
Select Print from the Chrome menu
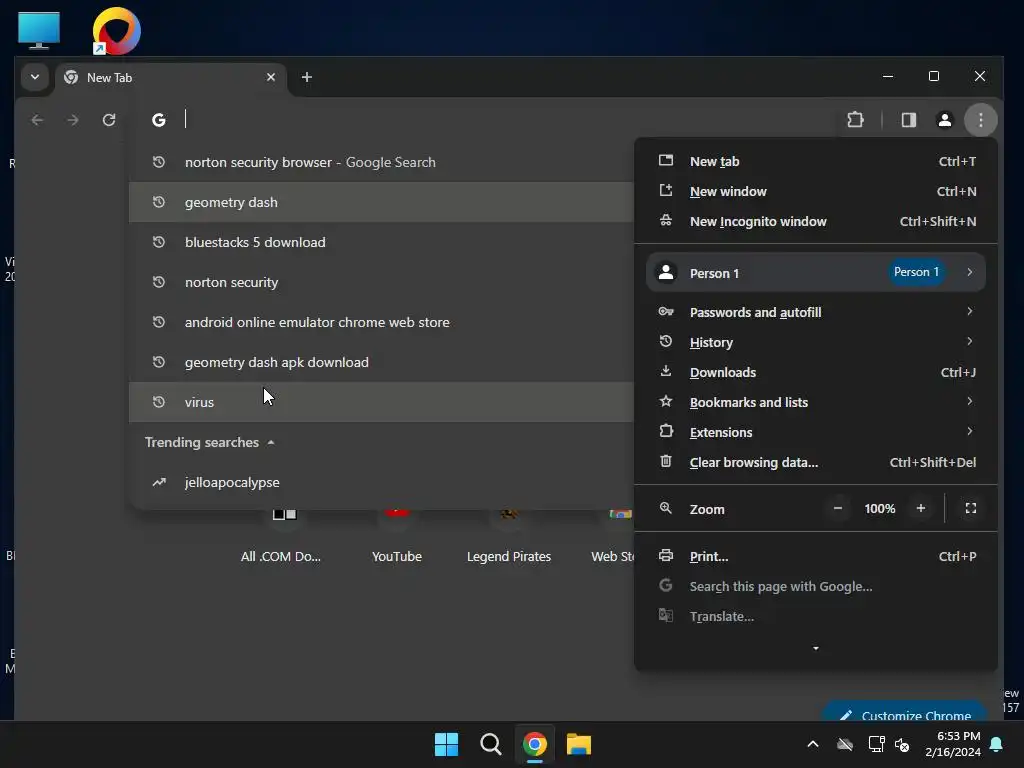point(816,556)
